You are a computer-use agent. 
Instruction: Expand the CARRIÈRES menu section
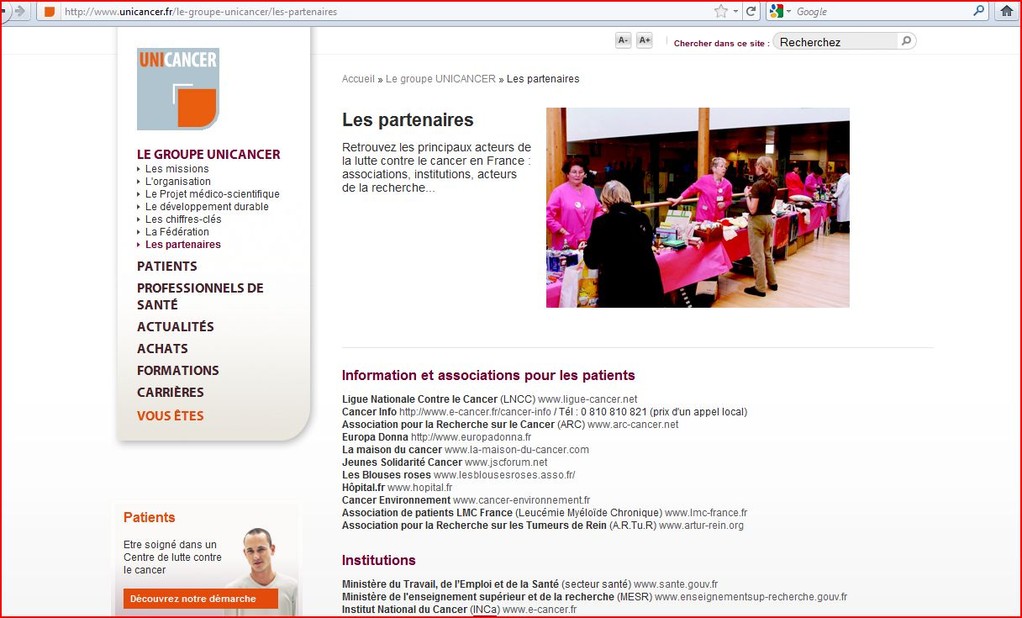pyautogui.click(x=170, y=392)
